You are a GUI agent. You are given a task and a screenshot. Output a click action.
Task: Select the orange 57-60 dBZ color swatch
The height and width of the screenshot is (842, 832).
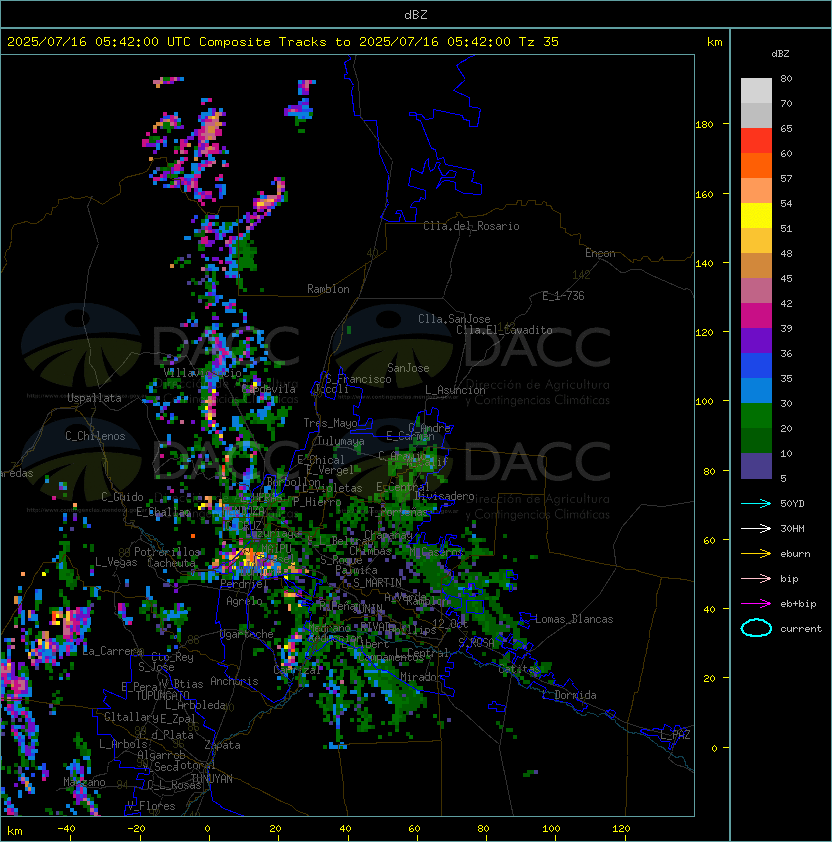[x=756, y=165]
